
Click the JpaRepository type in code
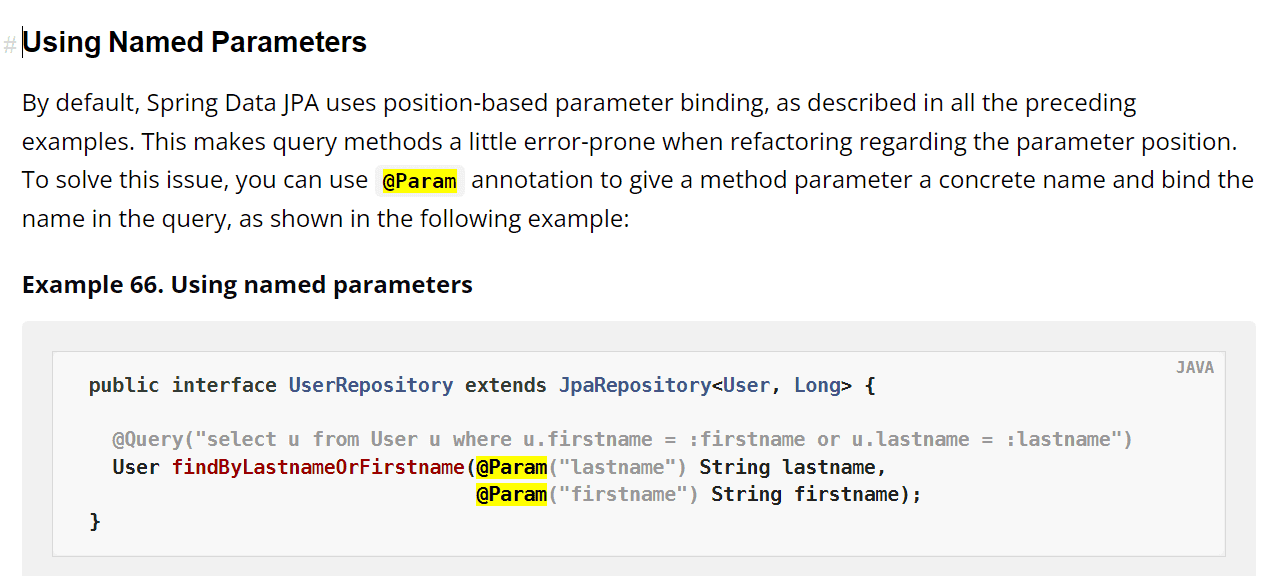[635, 385]
